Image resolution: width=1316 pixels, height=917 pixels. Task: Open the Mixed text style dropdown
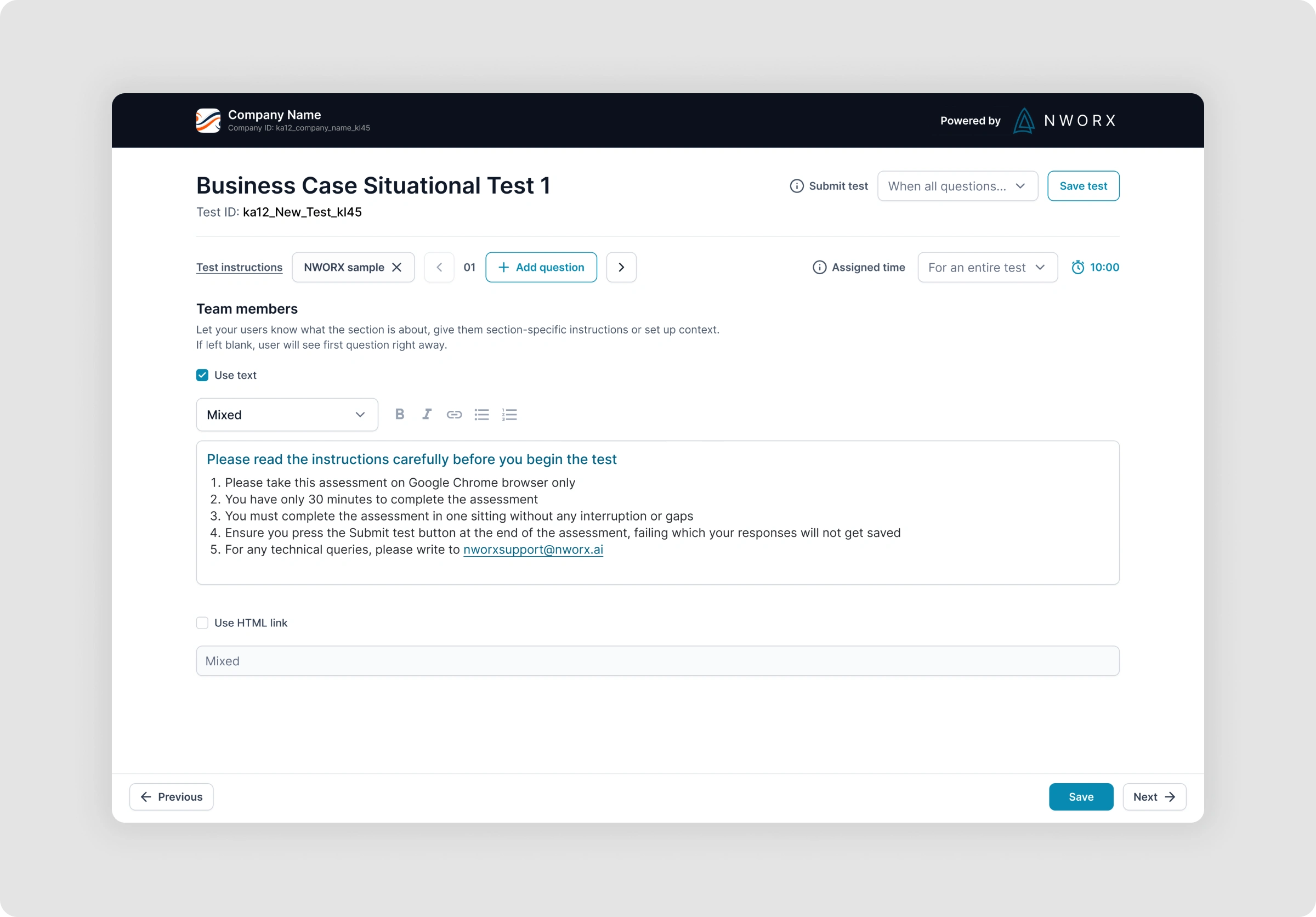pyautogui.click(x=287, y=415)
